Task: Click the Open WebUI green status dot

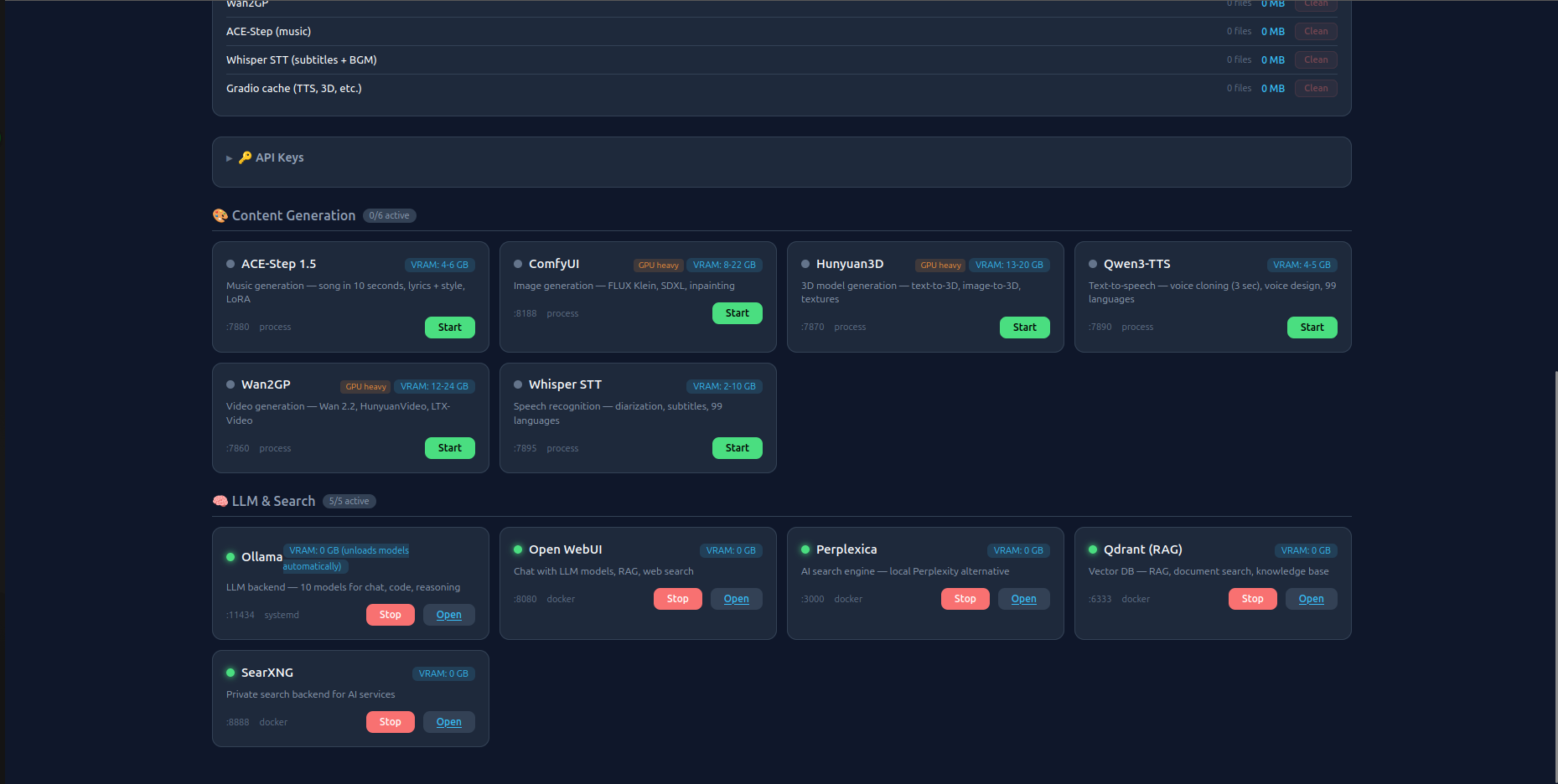Action: click(x=518, y=549)
